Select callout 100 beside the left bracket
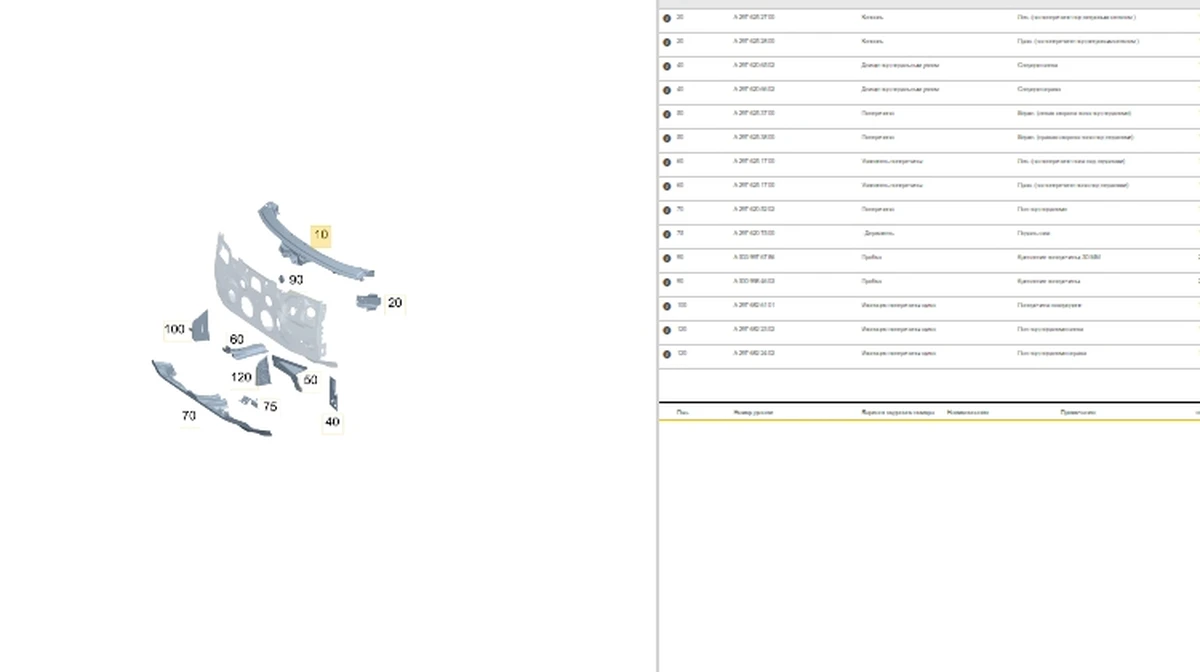The width and height of the screenshot is (1200, 672). (x=175, y=329)
